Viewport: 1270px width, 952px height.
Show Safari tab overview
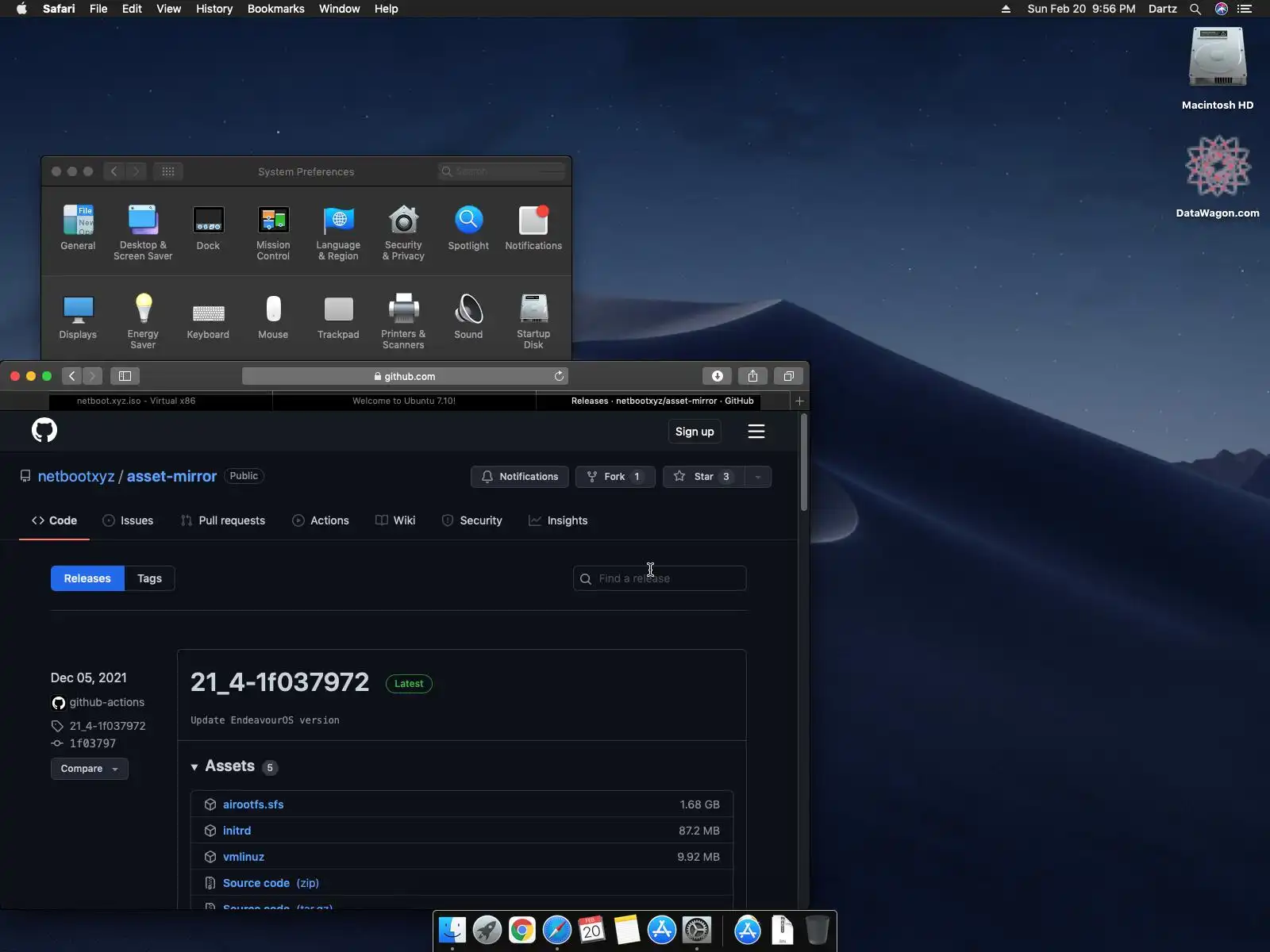pos(788,376)
